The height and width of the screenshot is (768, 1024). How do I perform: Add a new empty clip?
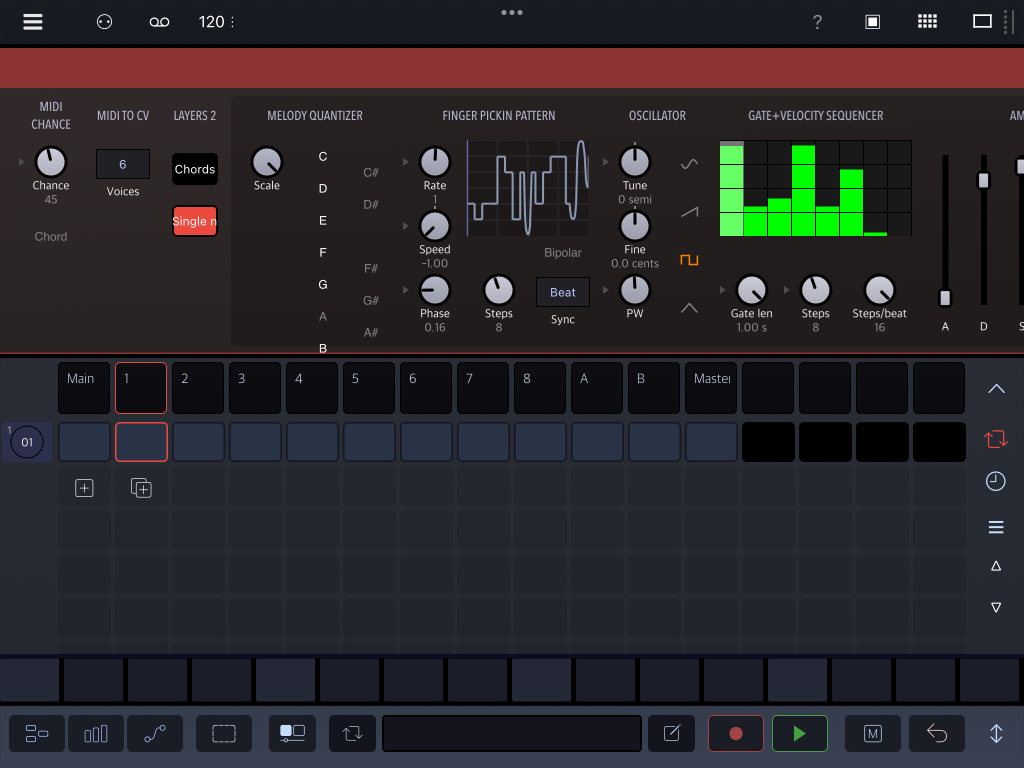click(x=84, y=488)
